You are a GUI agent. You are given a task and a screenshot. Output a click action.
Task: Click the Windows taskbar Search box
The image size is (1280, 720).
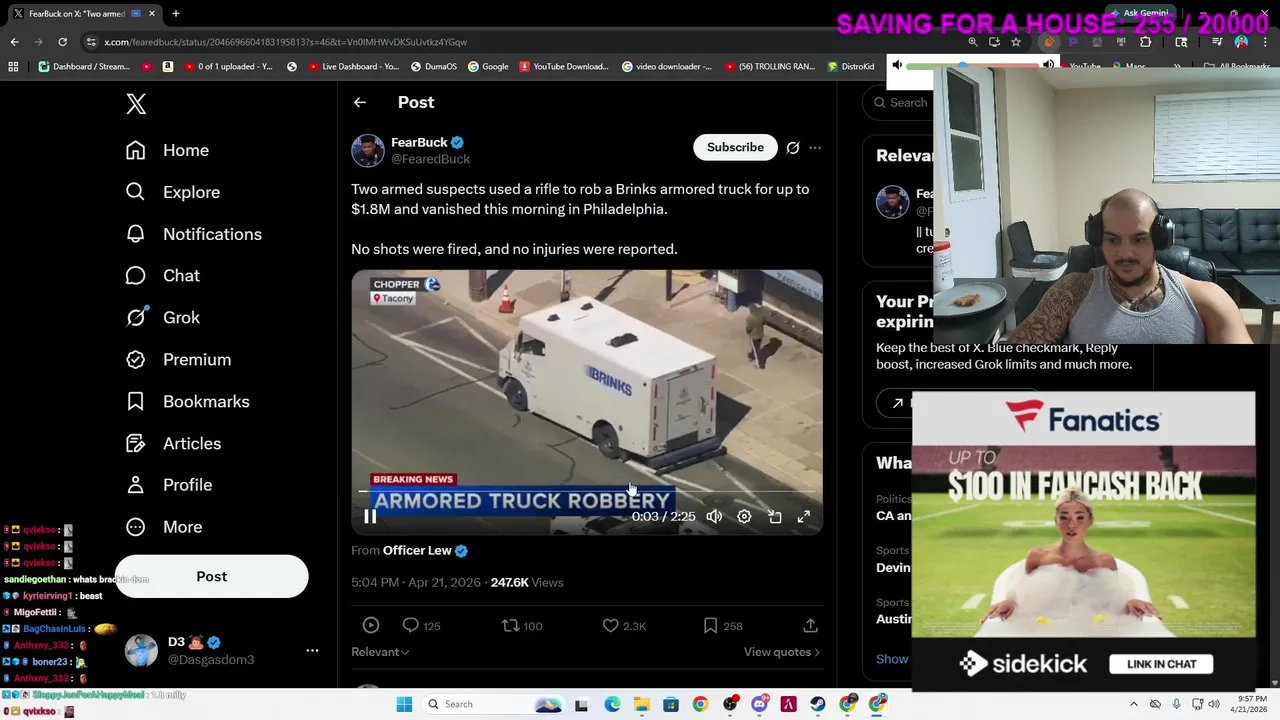494,704
